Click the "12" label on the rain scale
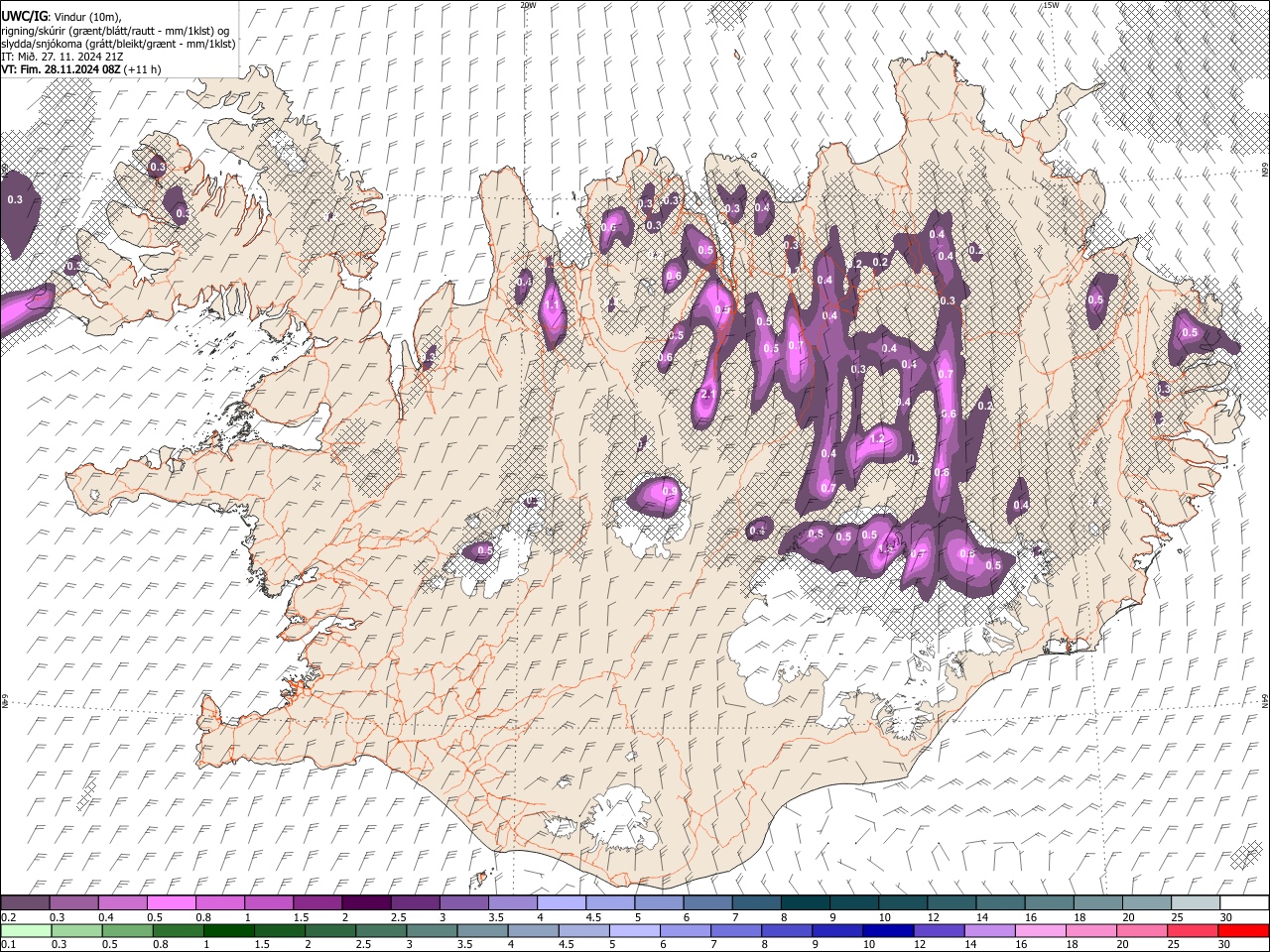 click(x=920, y=944)
